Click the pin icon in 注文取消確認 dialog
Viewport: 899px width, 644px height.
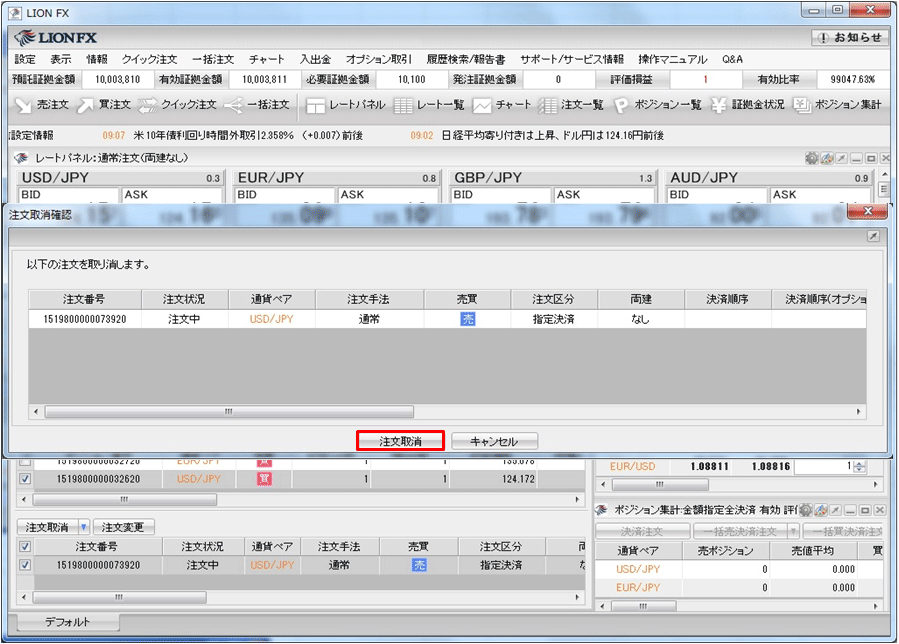point(873,236)
